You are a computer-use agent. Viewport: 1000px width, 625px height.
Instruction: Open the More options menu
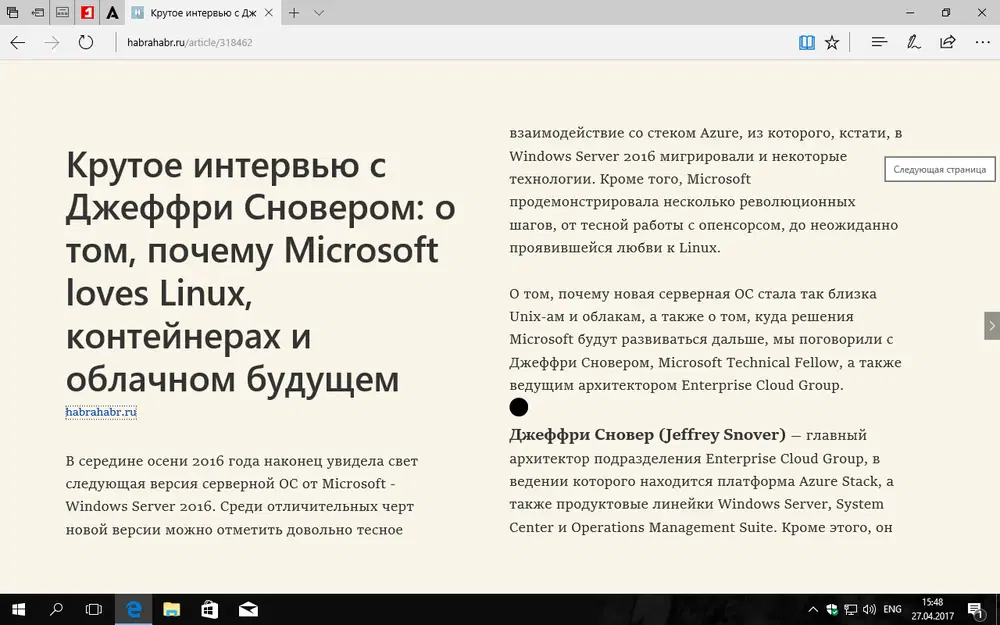click(x=983, y=42)
